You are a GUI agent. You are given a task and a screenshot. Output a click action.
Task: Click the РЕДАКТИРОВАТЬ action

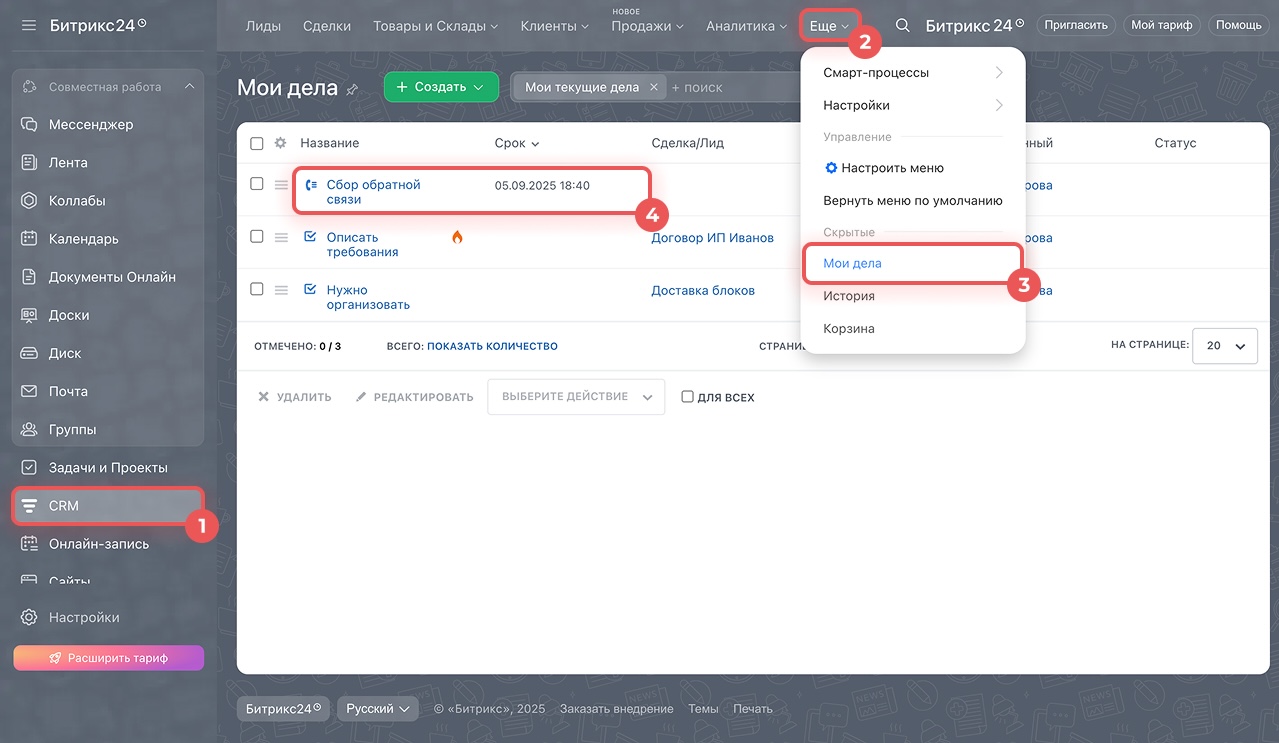[415, 397]
